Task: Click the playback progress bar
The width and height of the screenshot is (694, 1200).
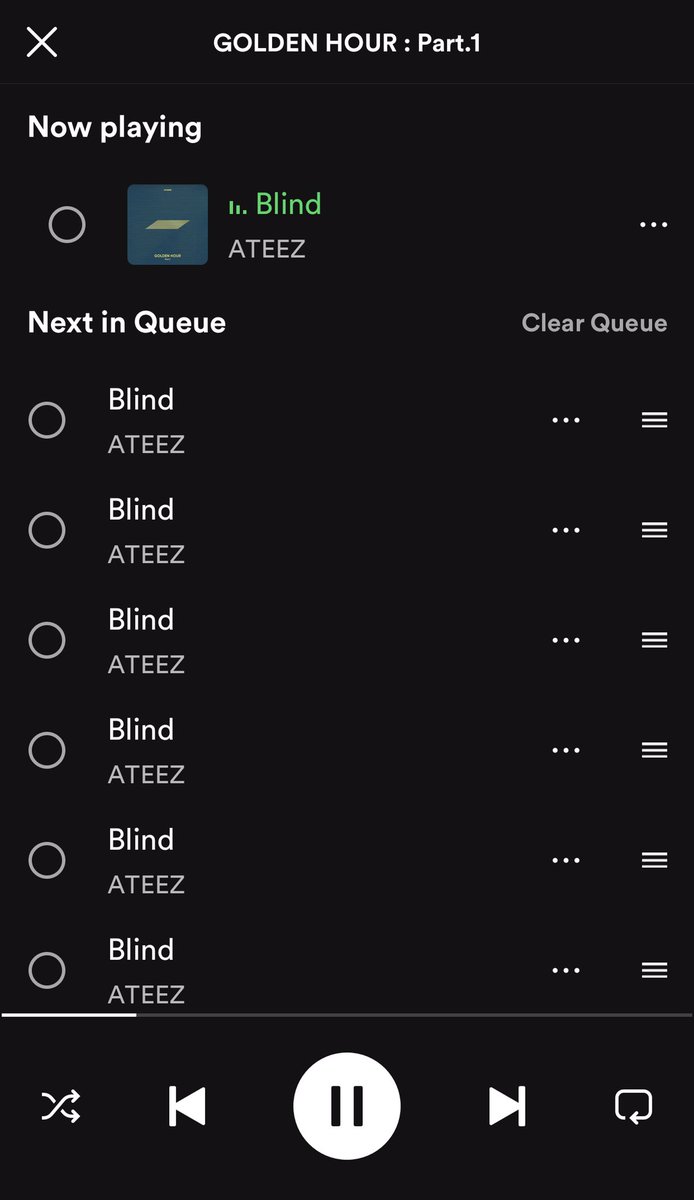Action: (347, 1015)
